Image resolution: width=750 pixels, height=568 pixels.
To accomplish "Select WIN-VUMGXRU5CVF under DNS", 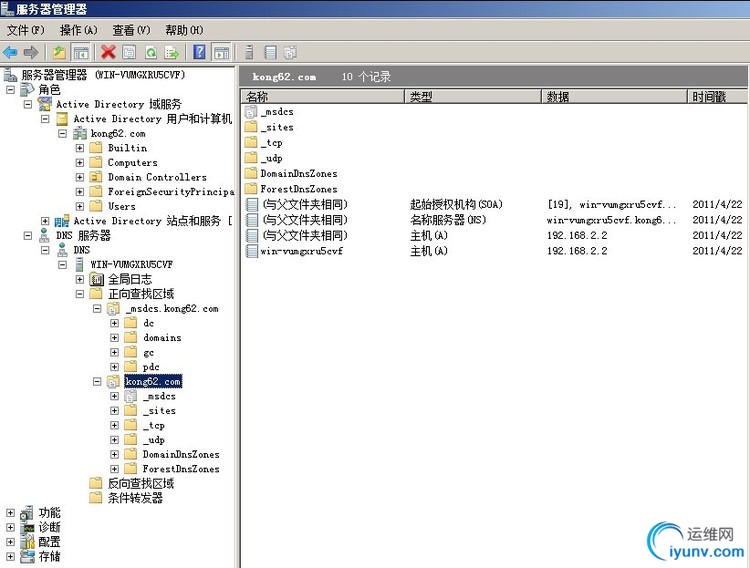I will tap(132, 265).
